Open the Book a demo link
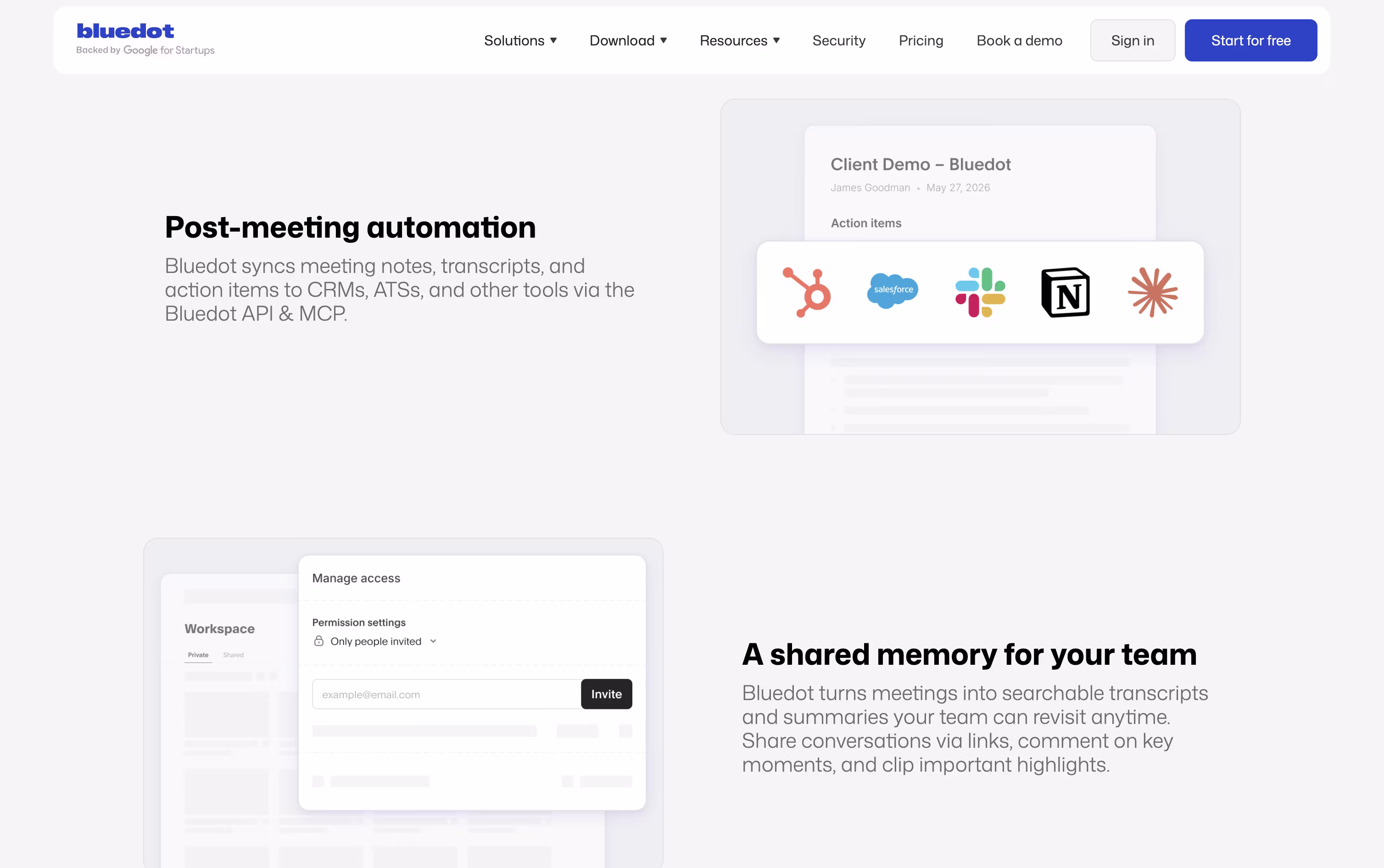The image size is (1384, 868). point(1020,41)
